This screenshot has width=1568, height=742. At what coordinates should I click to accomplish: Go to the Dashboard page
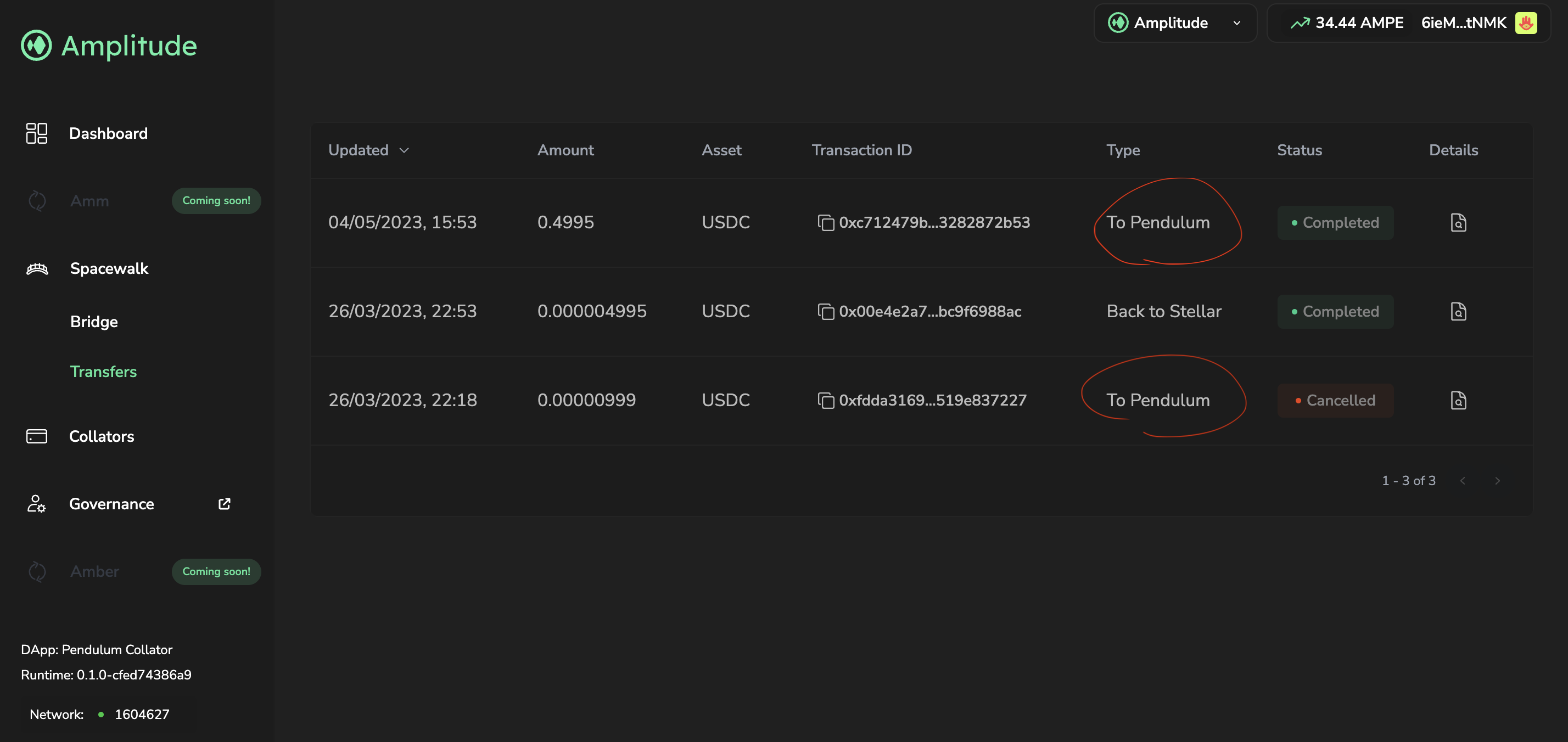pos(108,133)
